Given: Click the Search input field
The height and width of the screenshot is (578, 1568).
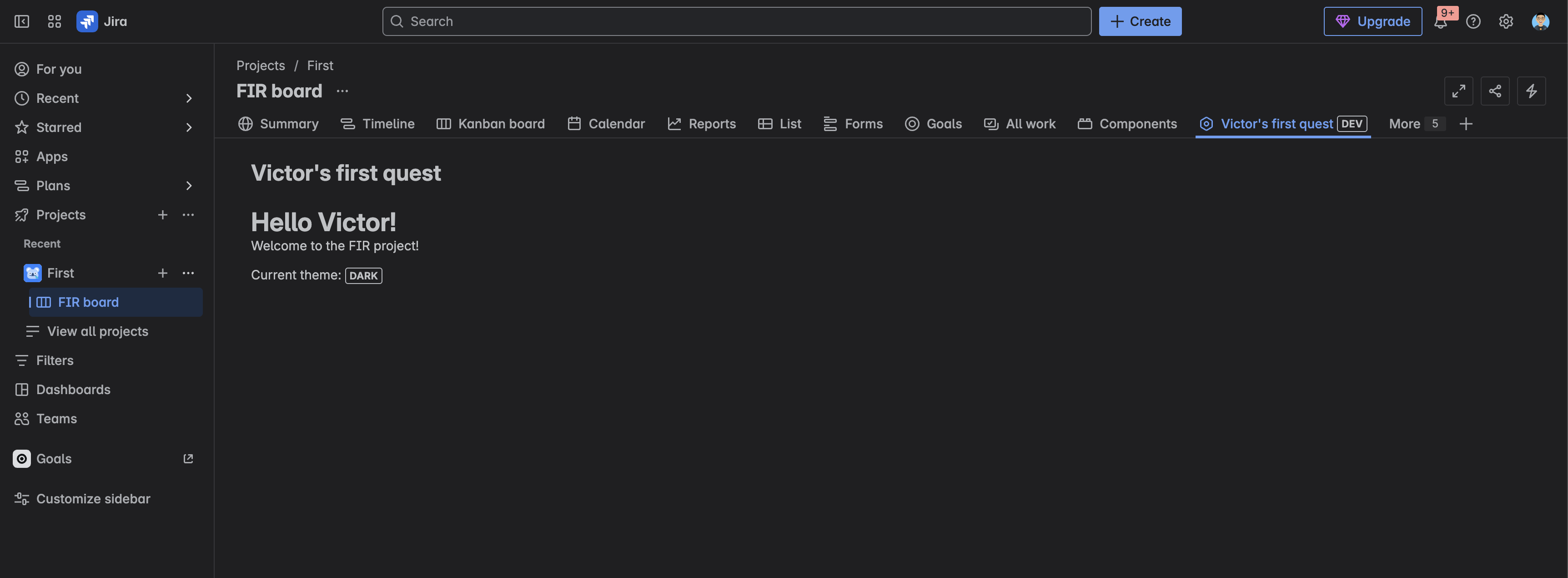Looking at the screenshot, I should pos(737,21).
